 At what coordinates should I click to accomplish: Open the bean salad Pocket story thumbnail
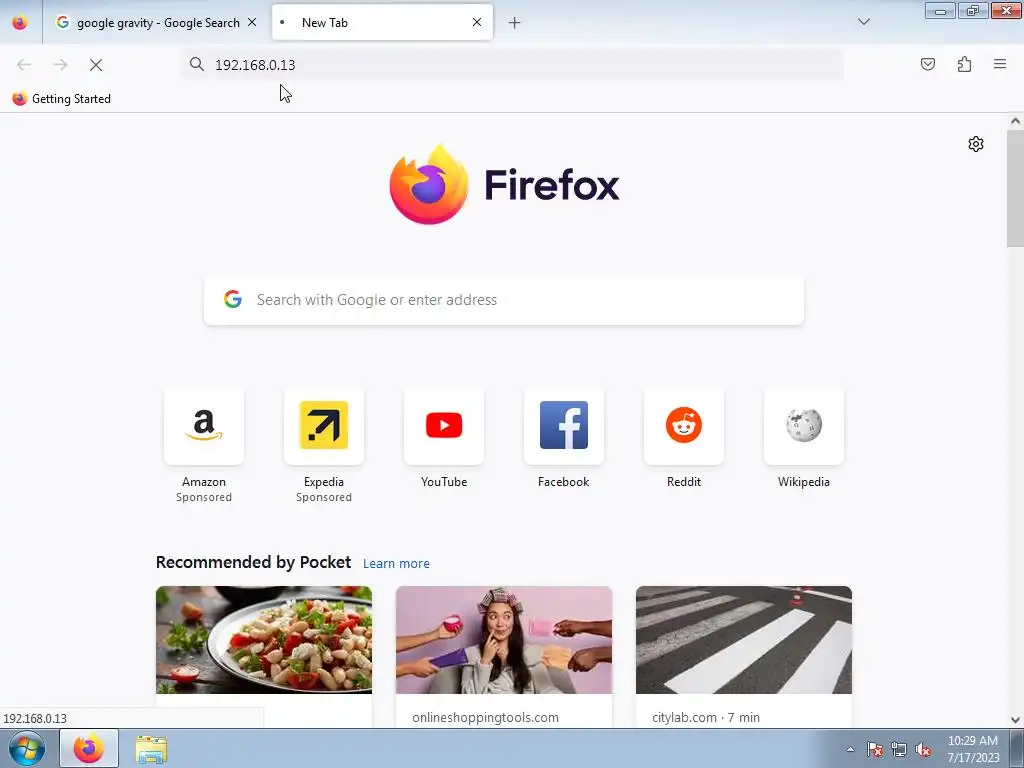click(x=264, y=640)
